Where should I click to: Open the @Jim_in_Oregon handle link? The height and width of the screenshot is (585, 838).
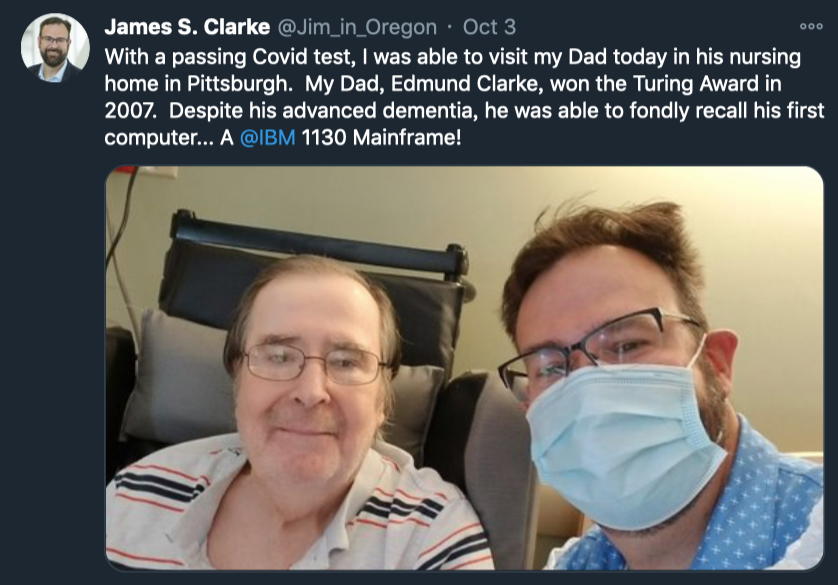357,27
